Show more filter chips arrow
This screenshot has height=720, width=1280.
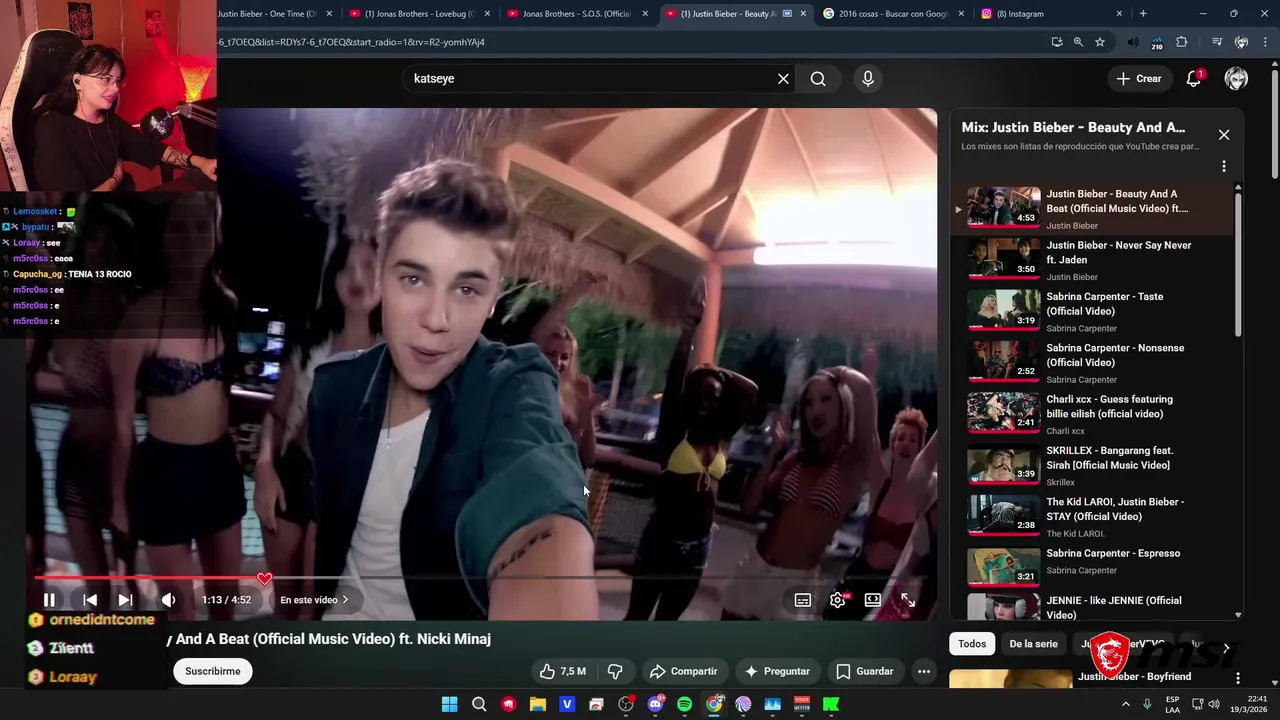click(1226, 648)
